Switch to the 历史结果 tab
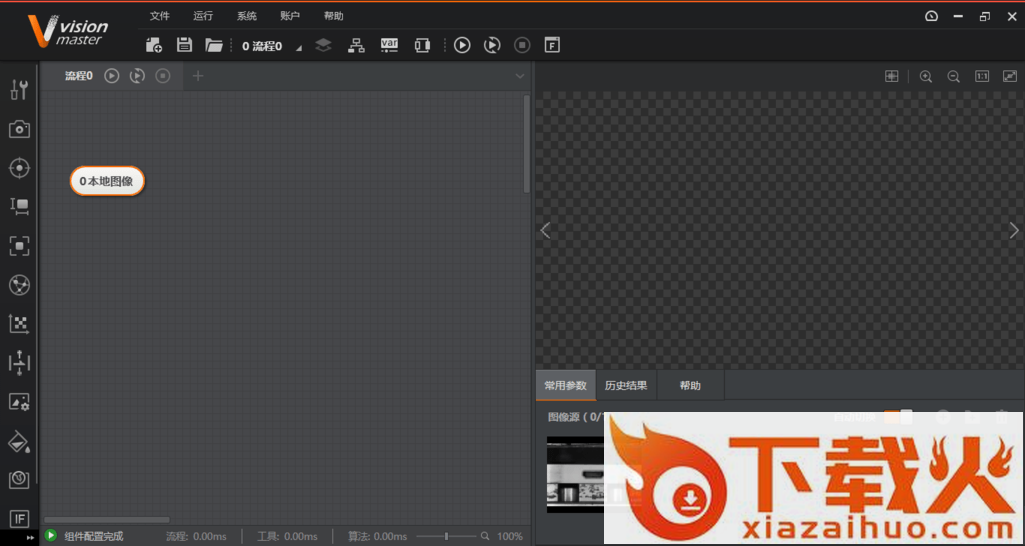The width and height of the screenshot is (1025, 546). (626, 385)
